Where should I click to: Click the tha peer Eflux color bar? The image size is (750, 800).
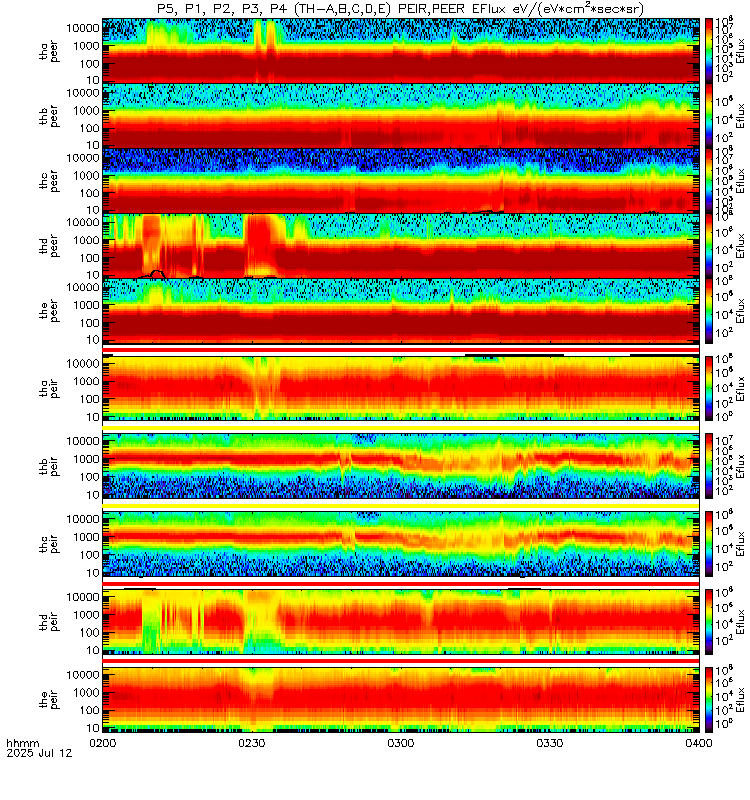click(x=709, y=51)
